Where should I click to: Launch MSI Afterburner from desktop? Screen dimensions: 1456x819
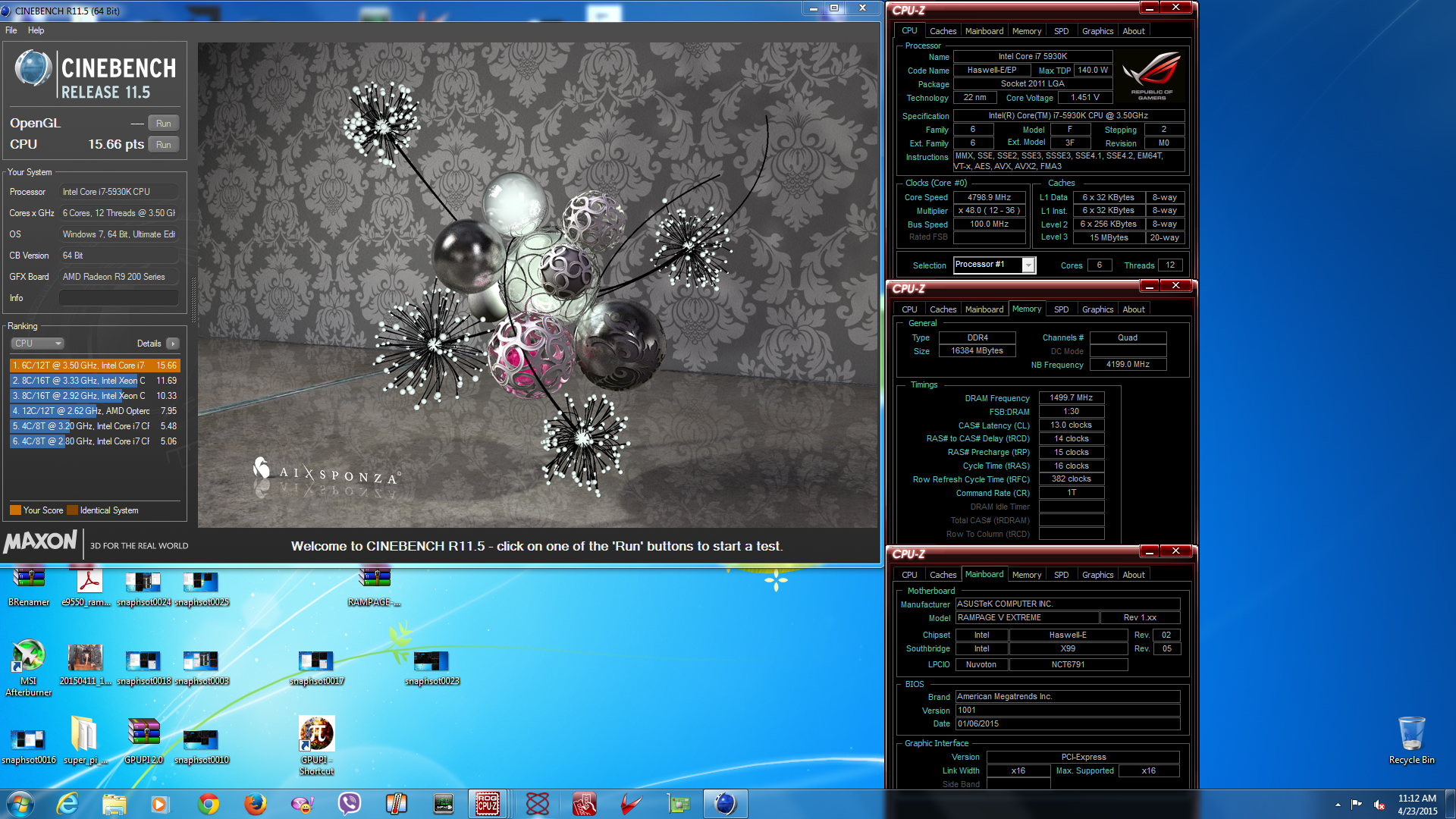point(29,667)
